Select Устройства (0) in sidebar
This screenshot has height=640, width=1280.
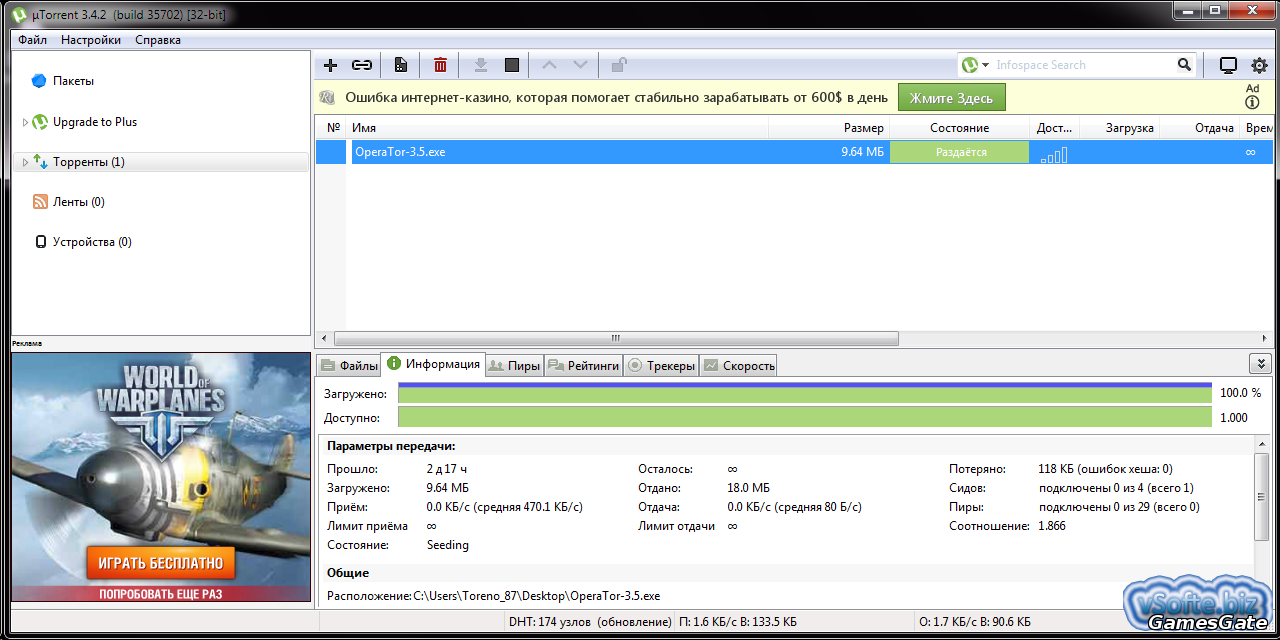click(x=92, y=242)
